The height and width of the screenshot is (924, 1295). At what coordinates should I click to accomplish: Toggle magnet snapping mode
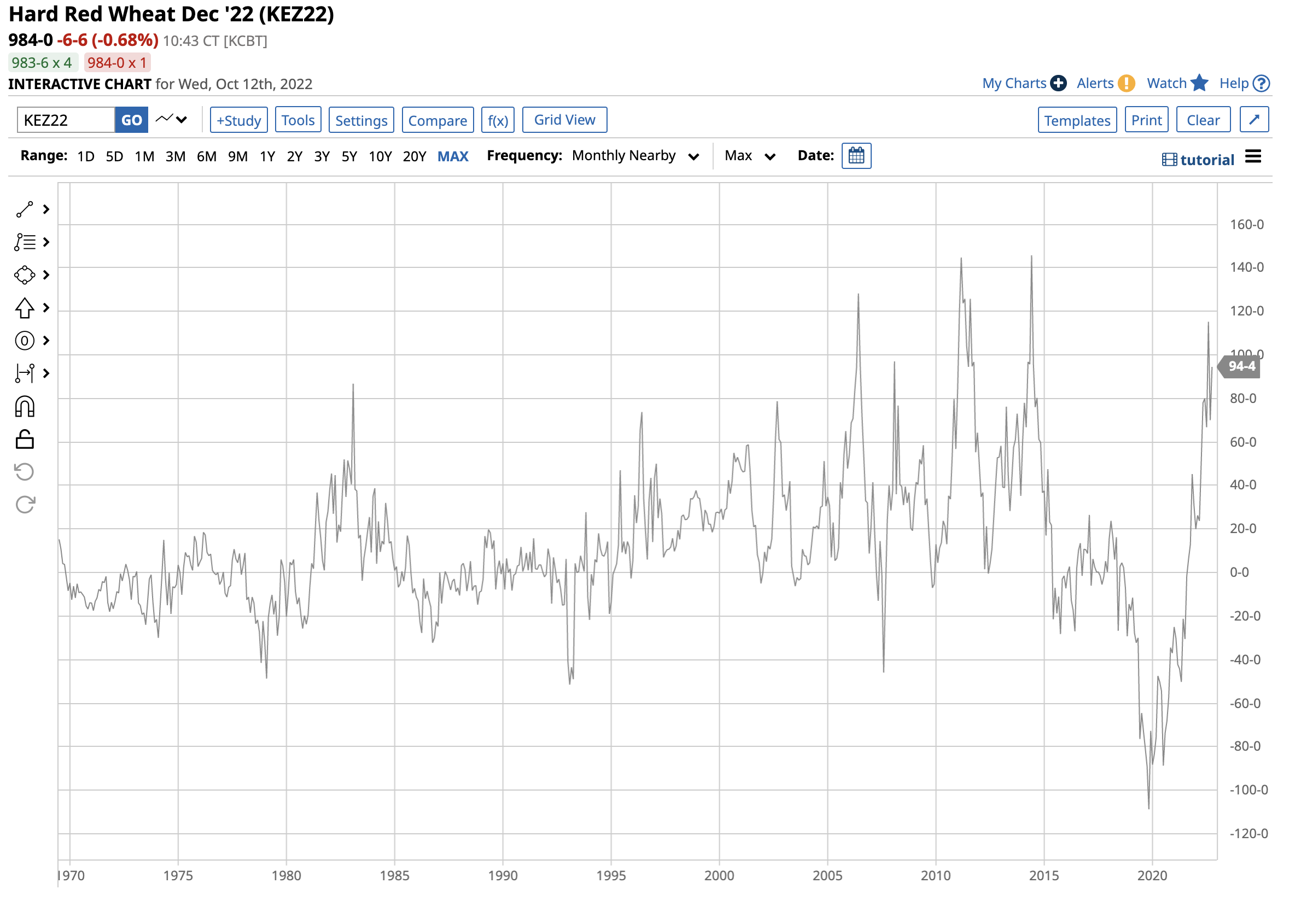[24, 405]
